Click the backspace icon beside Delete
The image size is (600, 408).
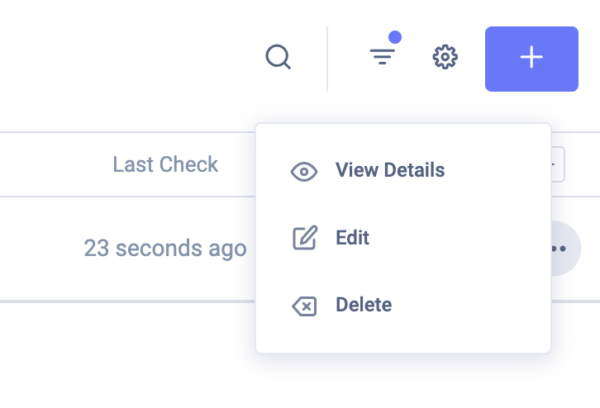pos(303,305)
